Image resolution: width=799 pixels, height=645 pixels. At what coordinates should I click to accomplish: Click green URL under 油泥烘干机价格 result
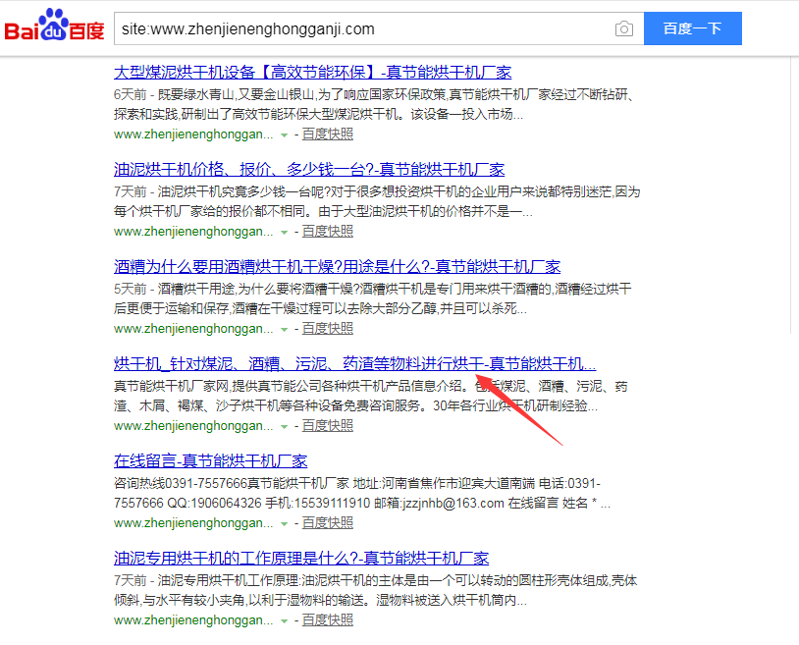coord(194,231)
